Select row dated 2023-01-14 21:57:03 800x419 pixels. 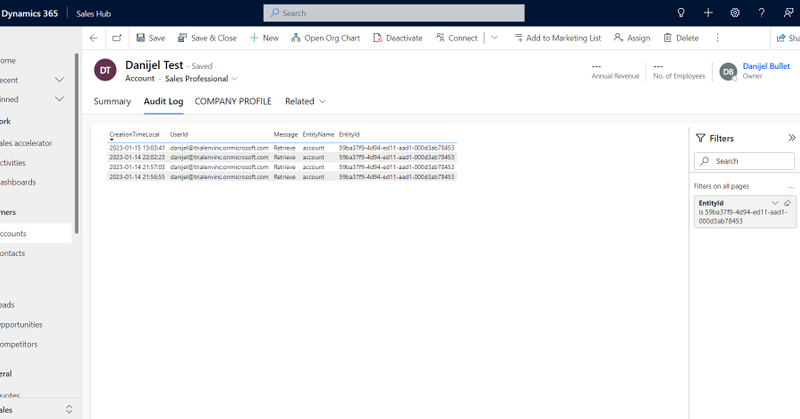tap(282, 167)
